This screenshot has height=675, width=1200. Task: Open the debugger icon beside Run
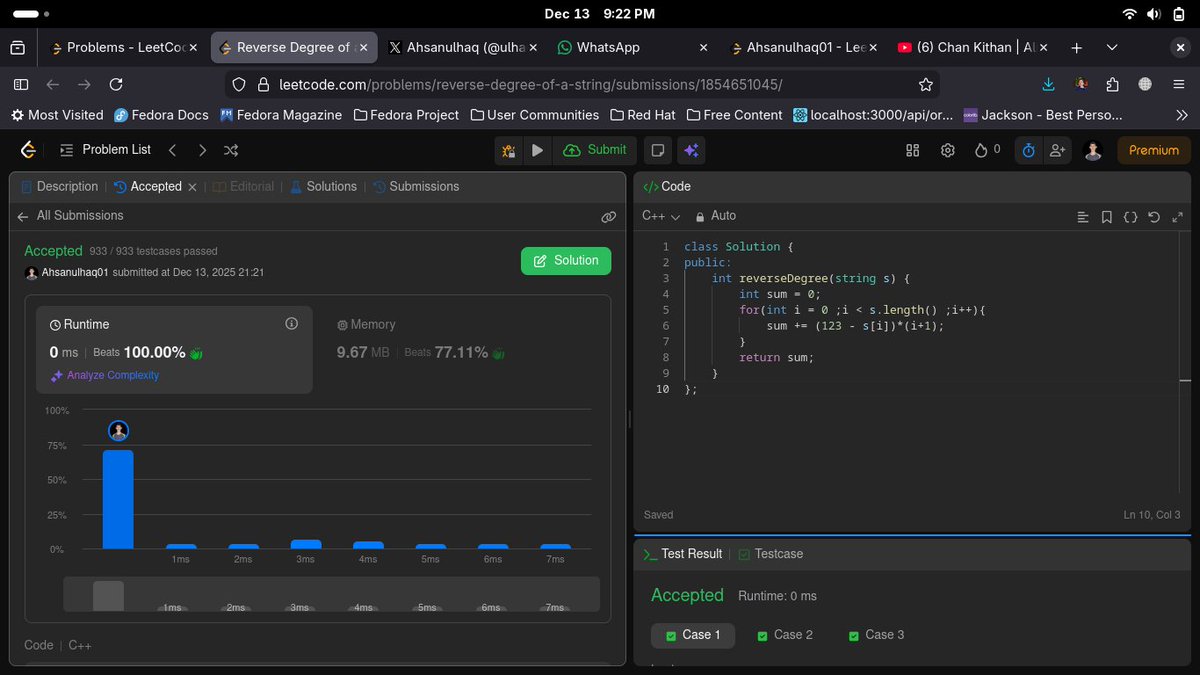(509, 150)
